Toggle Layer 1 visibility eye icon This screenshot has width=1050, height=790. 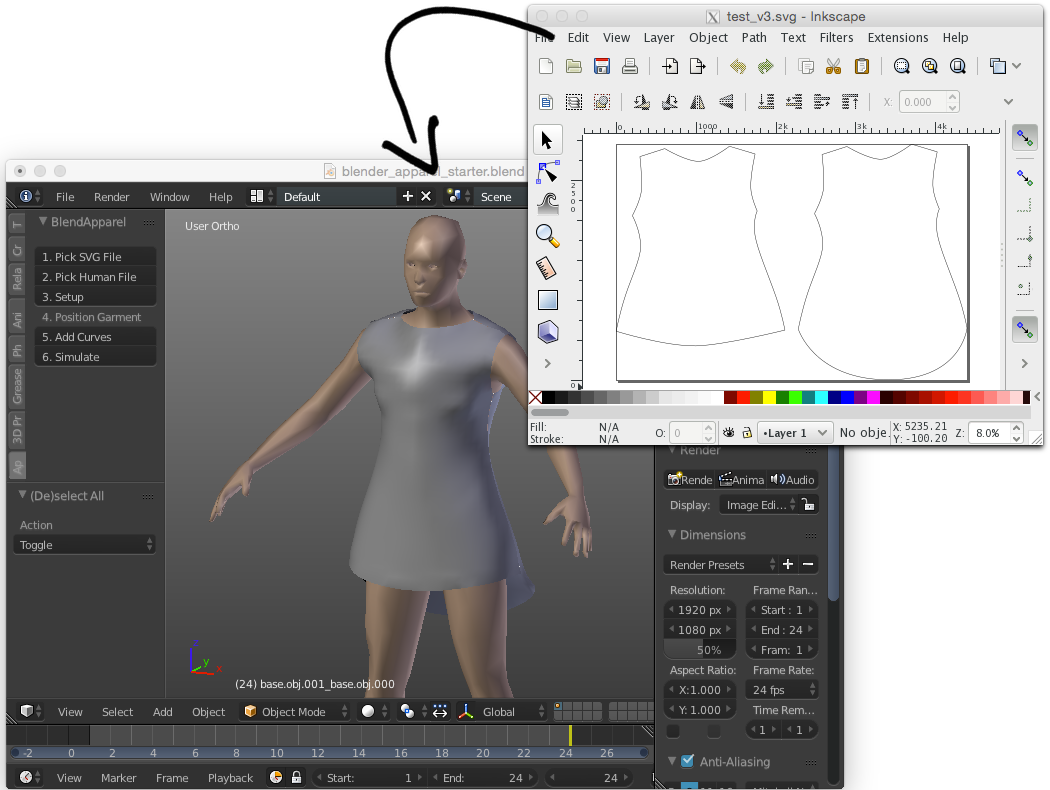click(x=729, y=433)
